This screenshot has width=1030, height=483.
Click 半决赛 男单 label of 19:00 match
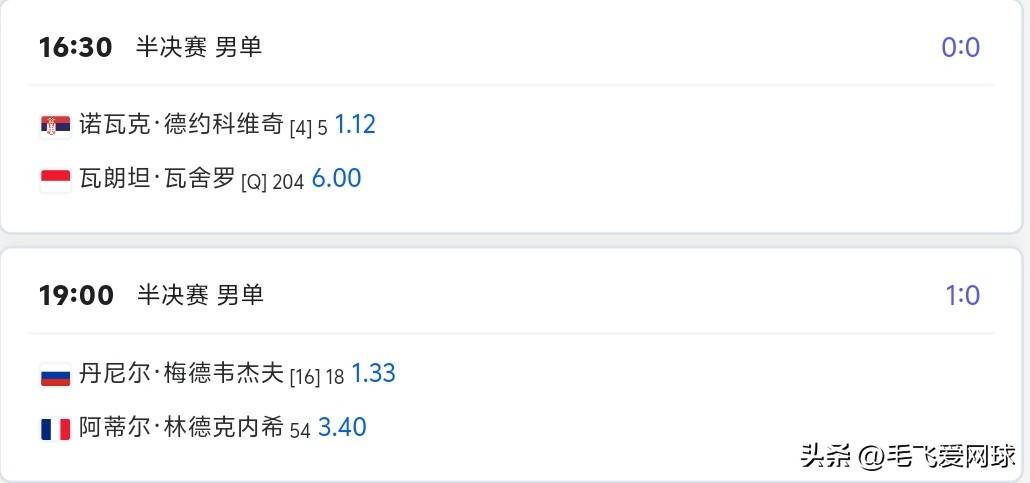(x=200, y=295)
